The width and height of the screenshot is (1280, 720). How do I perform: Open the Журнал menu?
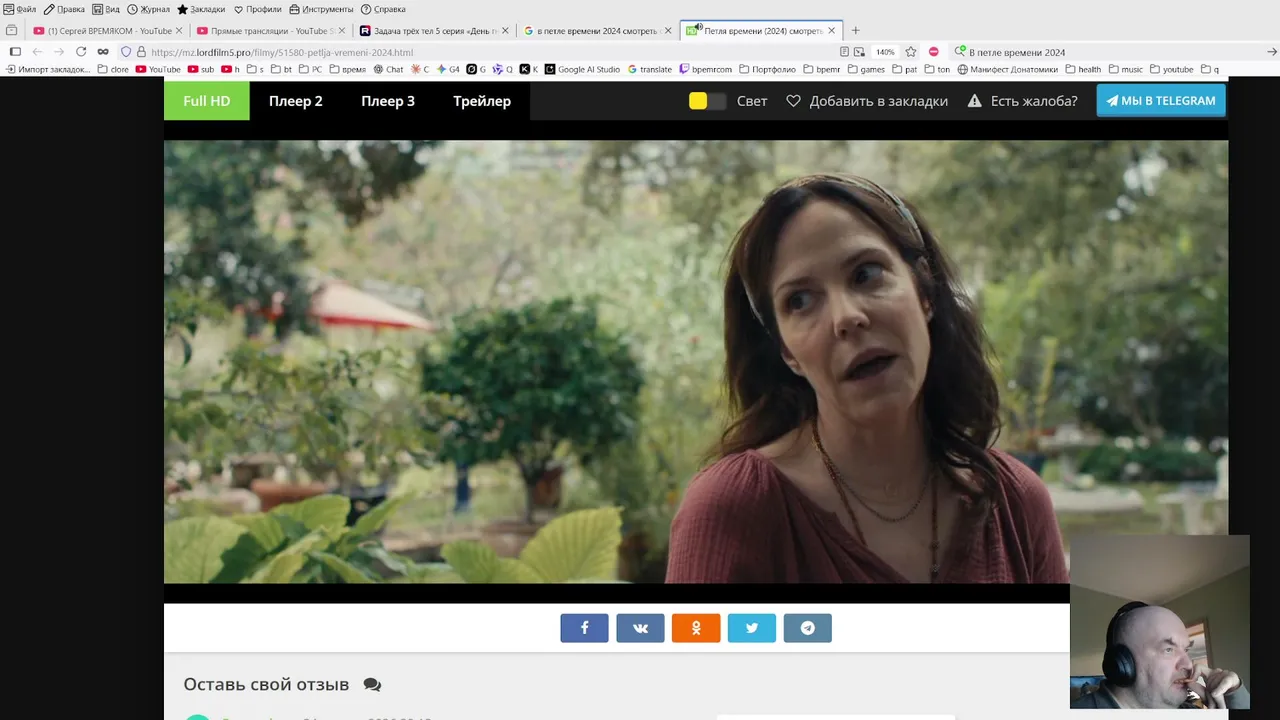click(148, 9)
